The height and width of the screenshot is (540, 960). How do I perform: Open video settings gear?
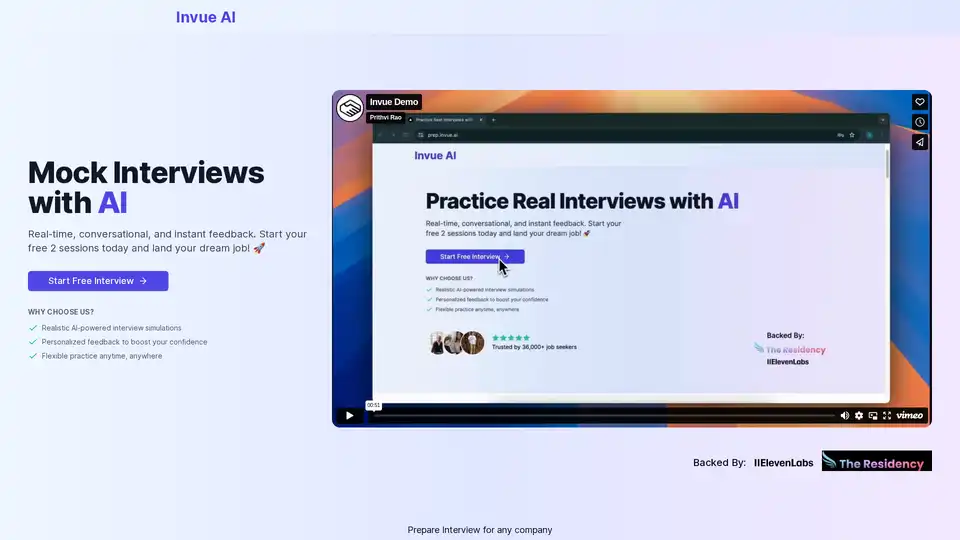coord(859,415)
